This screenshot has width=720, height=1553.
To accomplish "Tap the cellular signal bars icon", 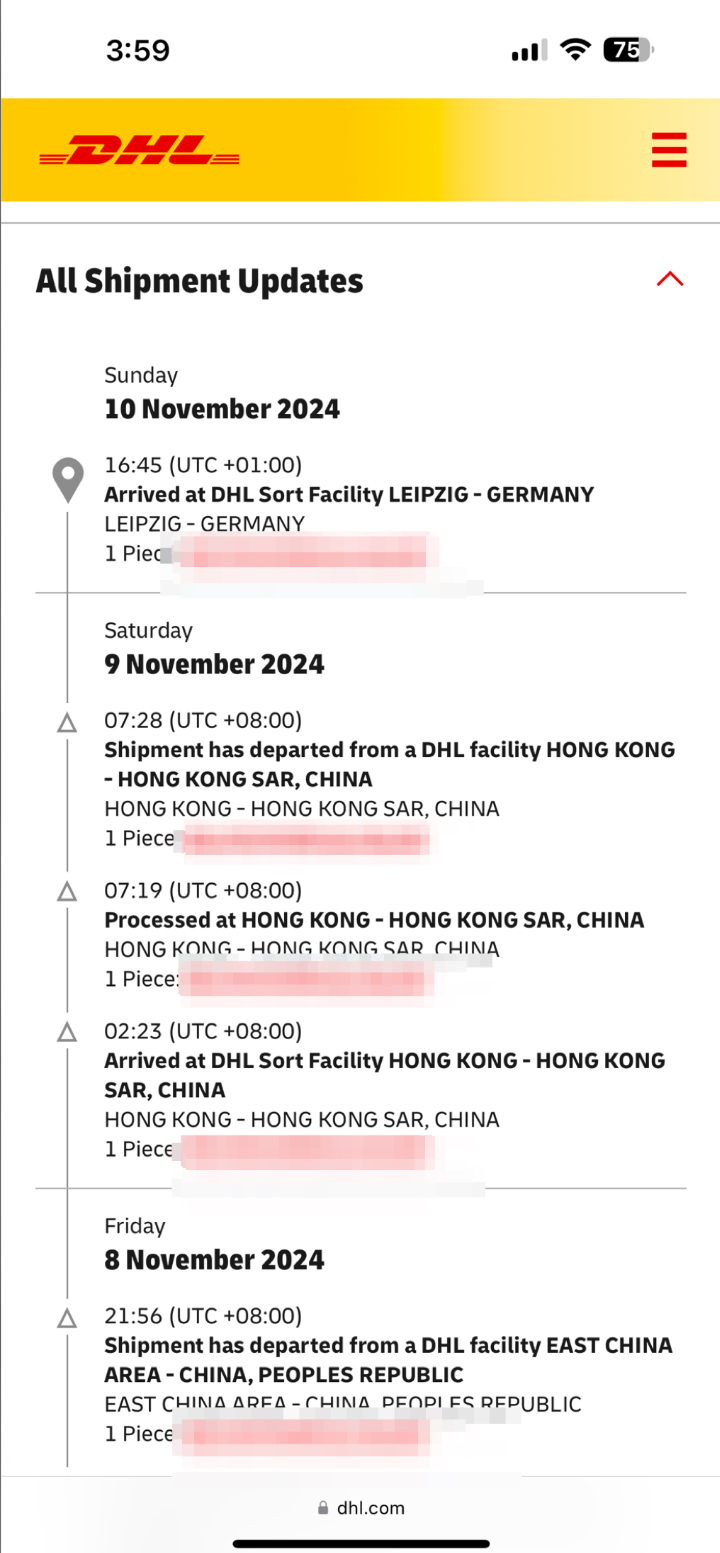I will click(527, 51).
